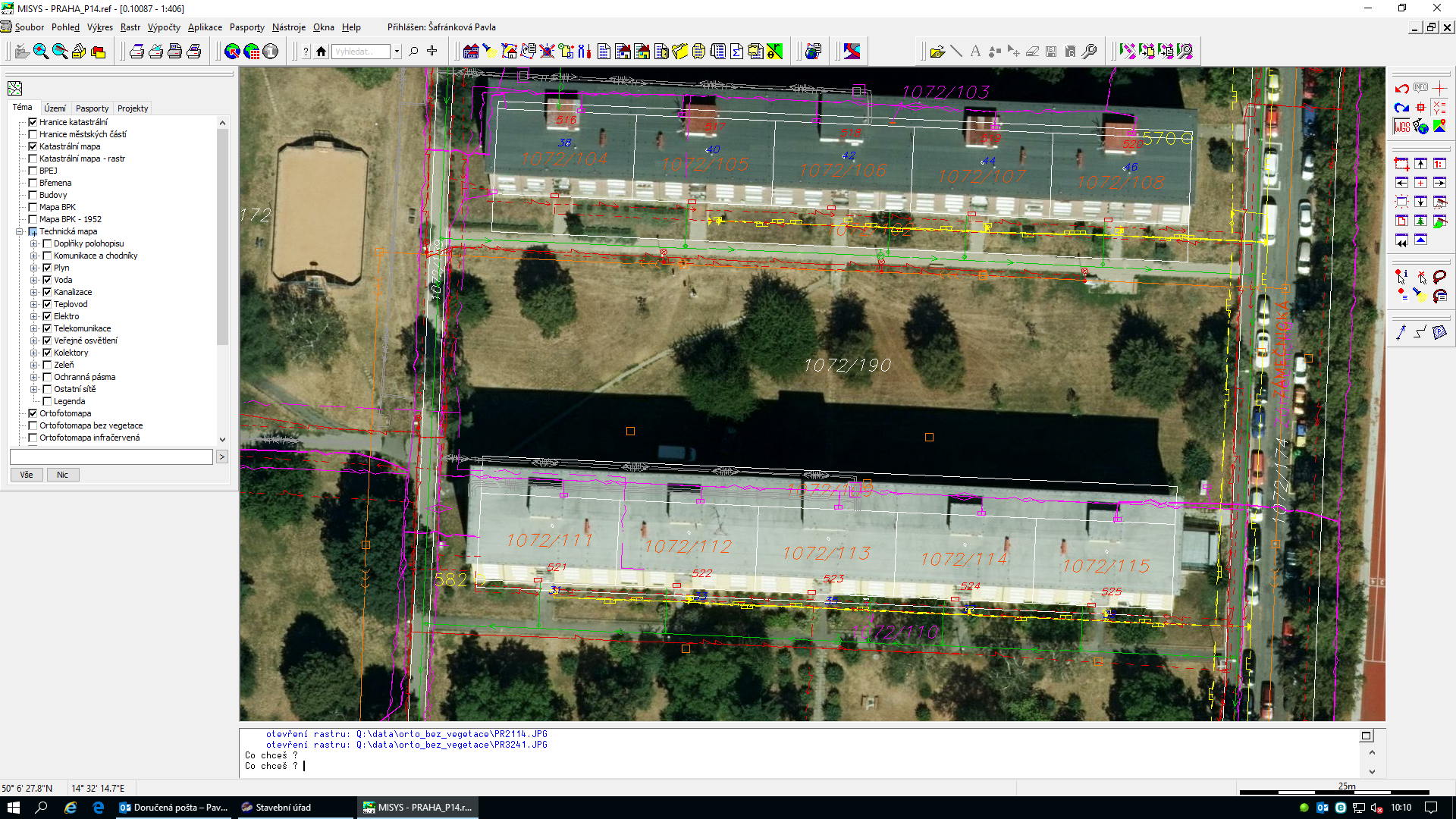Enable Hranice městských částí layer
This screenshot has height=819, width=1456.
click(33, 134)
